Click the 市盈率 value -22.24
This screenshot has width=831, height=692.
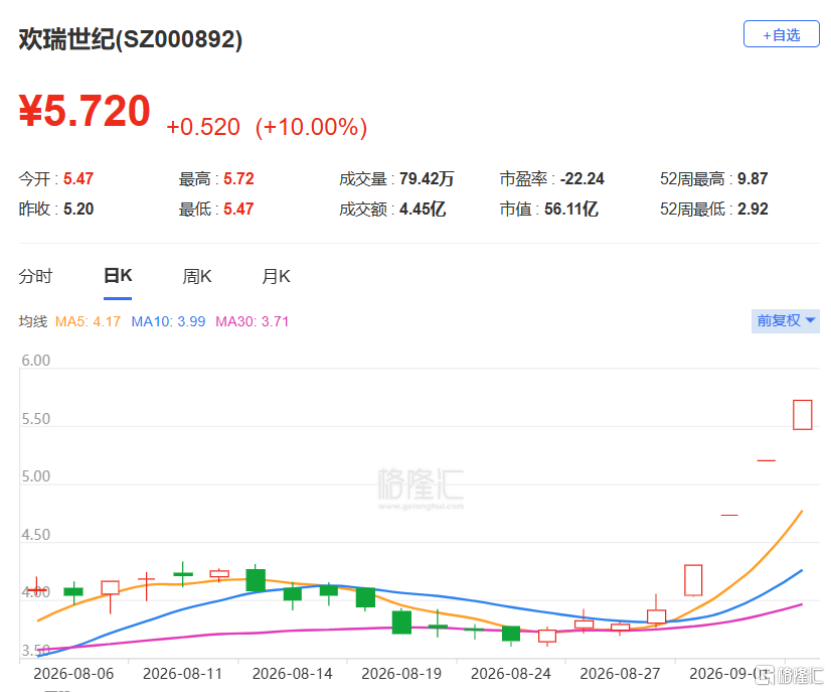[x=582, y=179]
